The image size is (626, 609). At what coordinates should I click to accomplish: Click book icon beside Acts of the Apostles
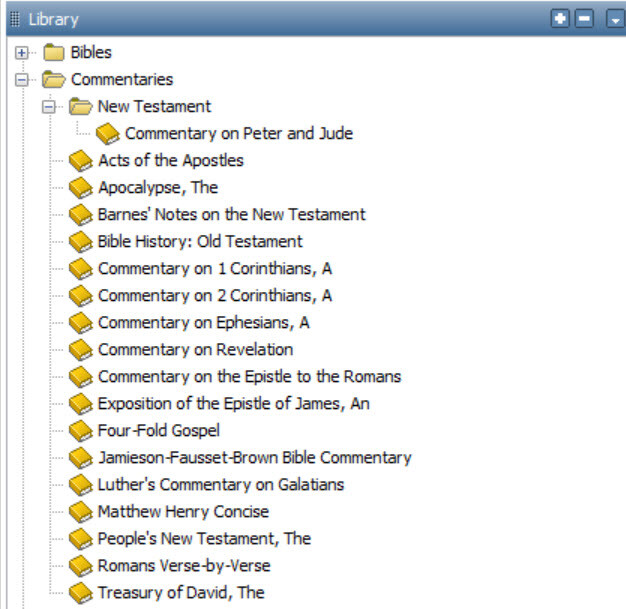81,161
